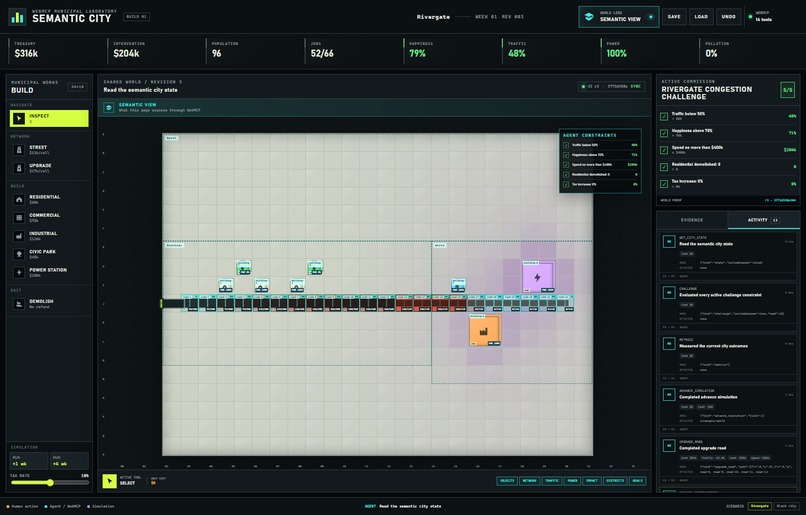The image size is (806, 515).
Task: Click the 5/5 commission progress badge
Action: 787,90
